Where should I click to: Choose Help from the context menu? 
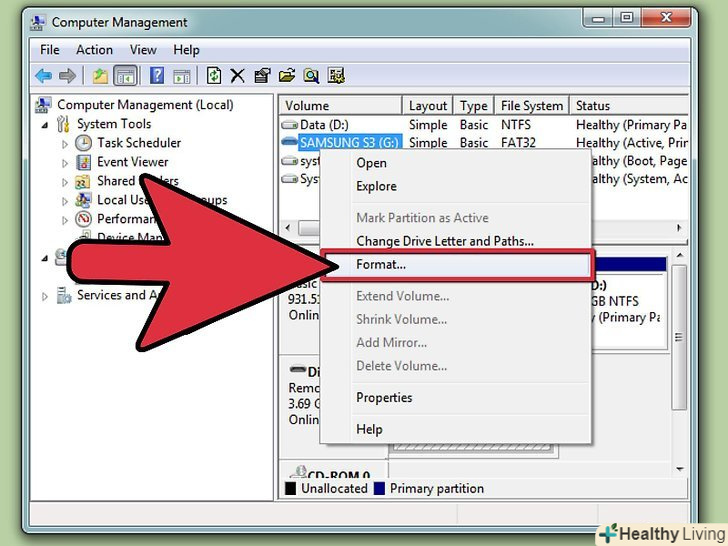(455, 429)
